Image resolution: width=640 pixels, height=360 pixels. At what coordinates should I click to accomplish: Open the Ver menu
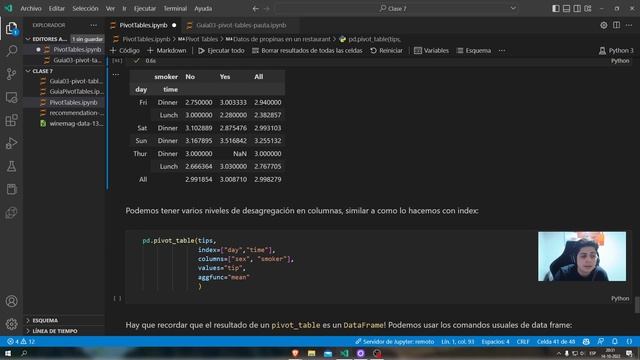110,9
